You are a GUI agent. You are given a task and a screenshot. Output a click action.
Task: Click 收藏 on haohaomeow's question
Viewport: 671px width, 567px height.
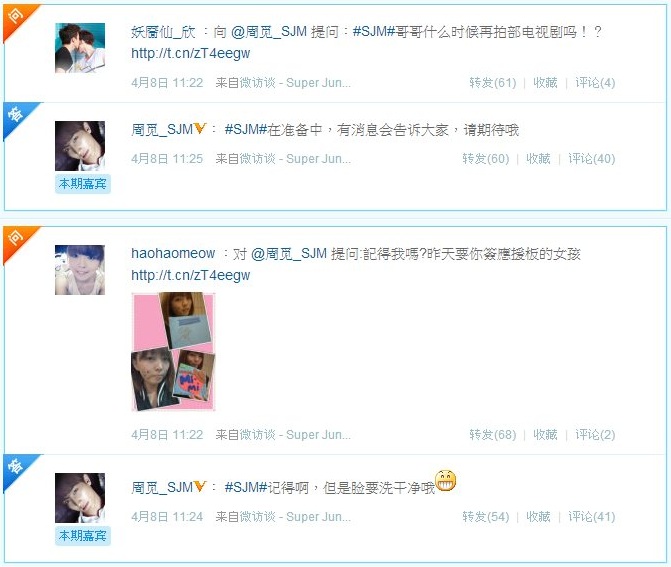(x=545, y=435)
